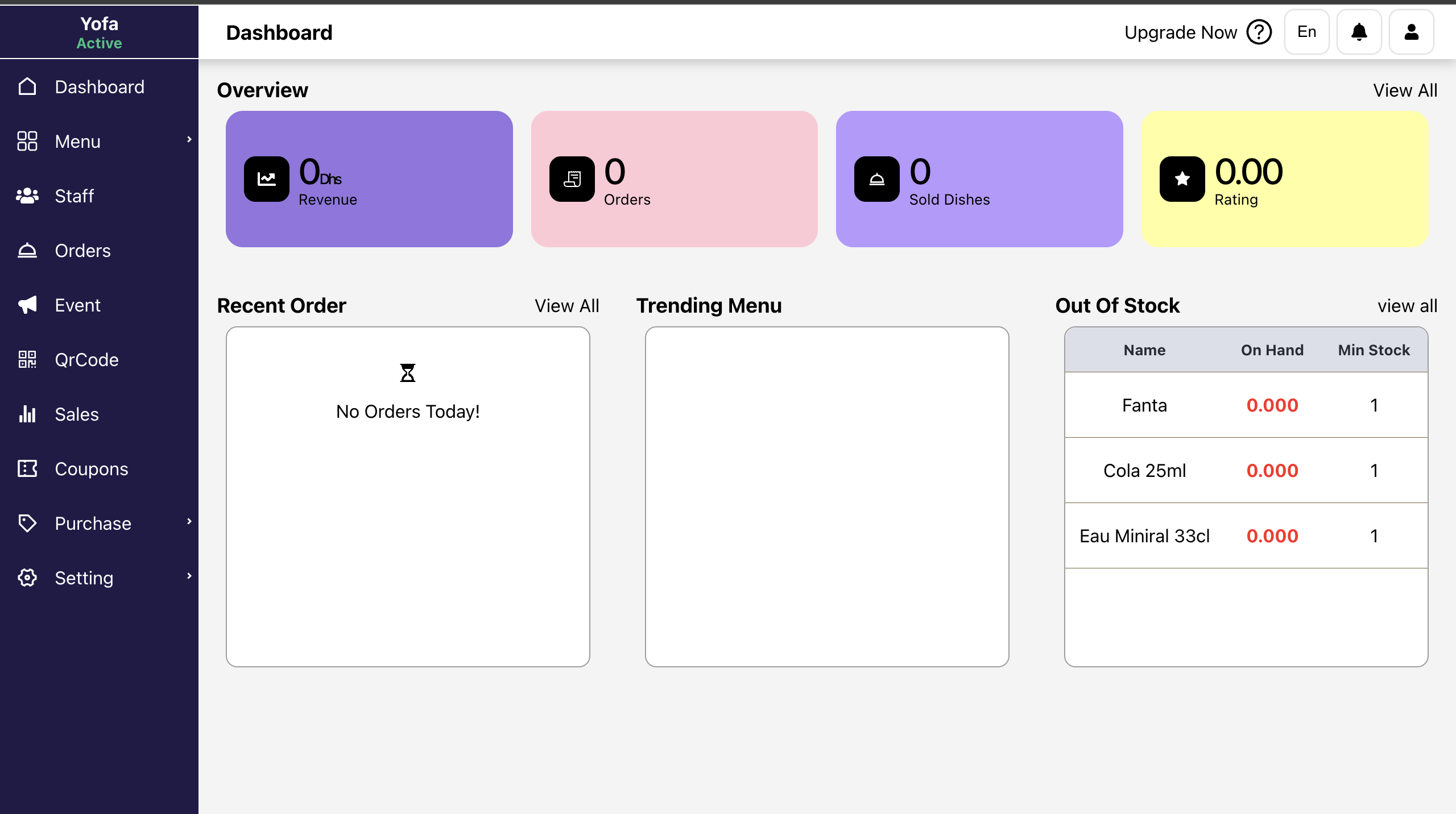Click the Event megaphone icon

point(27,305)
